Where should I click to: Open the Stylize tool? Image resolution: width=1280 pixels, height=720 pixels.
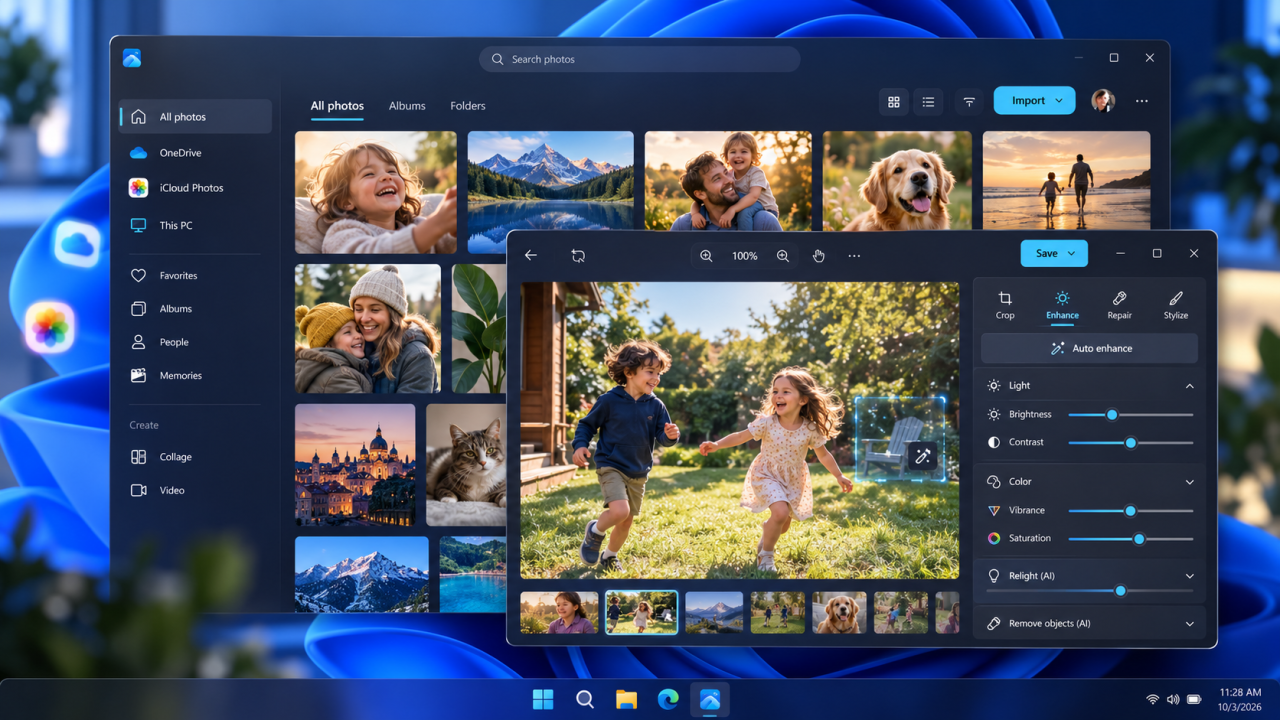[1176, 305]
